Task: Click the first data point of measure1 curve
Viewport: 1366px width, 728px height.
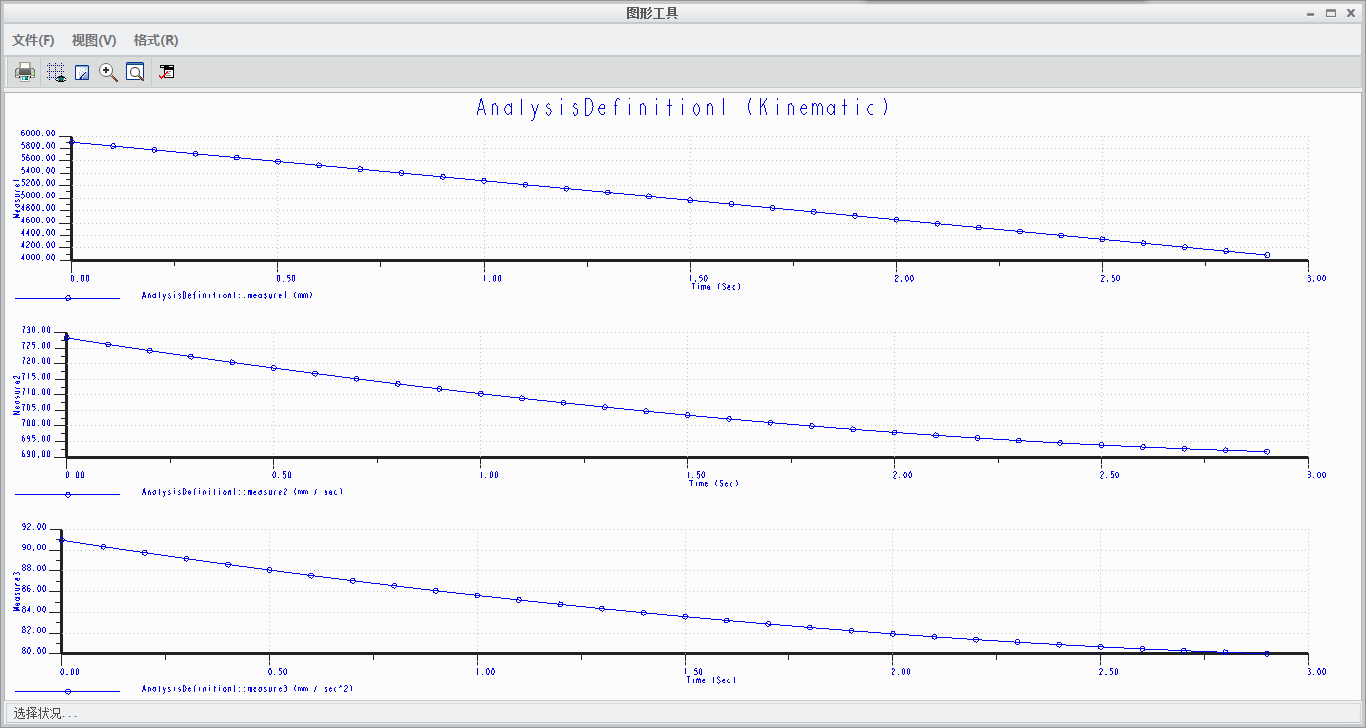Action: point(72,142)
